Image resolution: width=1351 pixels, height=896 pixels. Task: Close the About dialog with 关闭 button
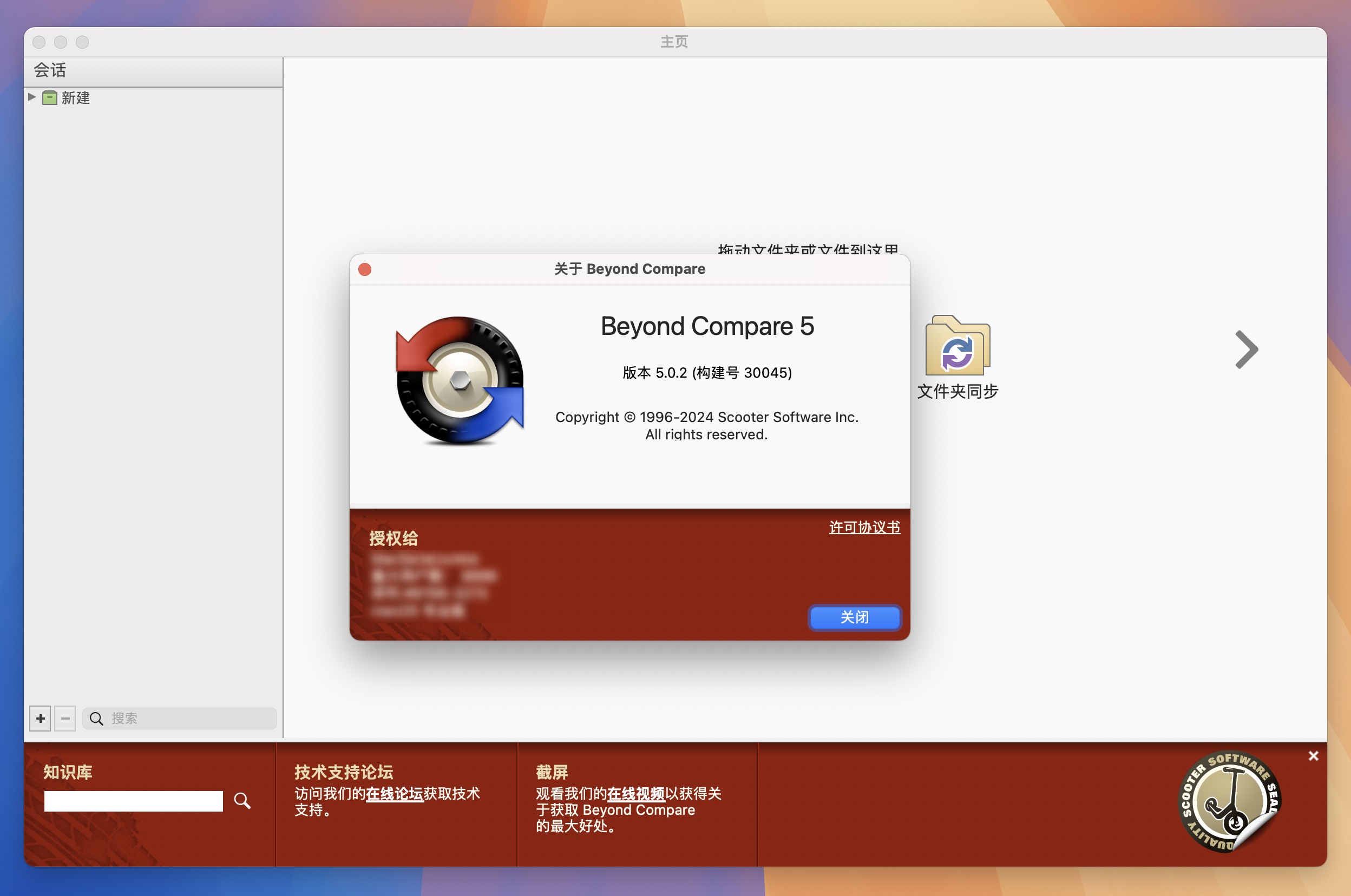854,617
